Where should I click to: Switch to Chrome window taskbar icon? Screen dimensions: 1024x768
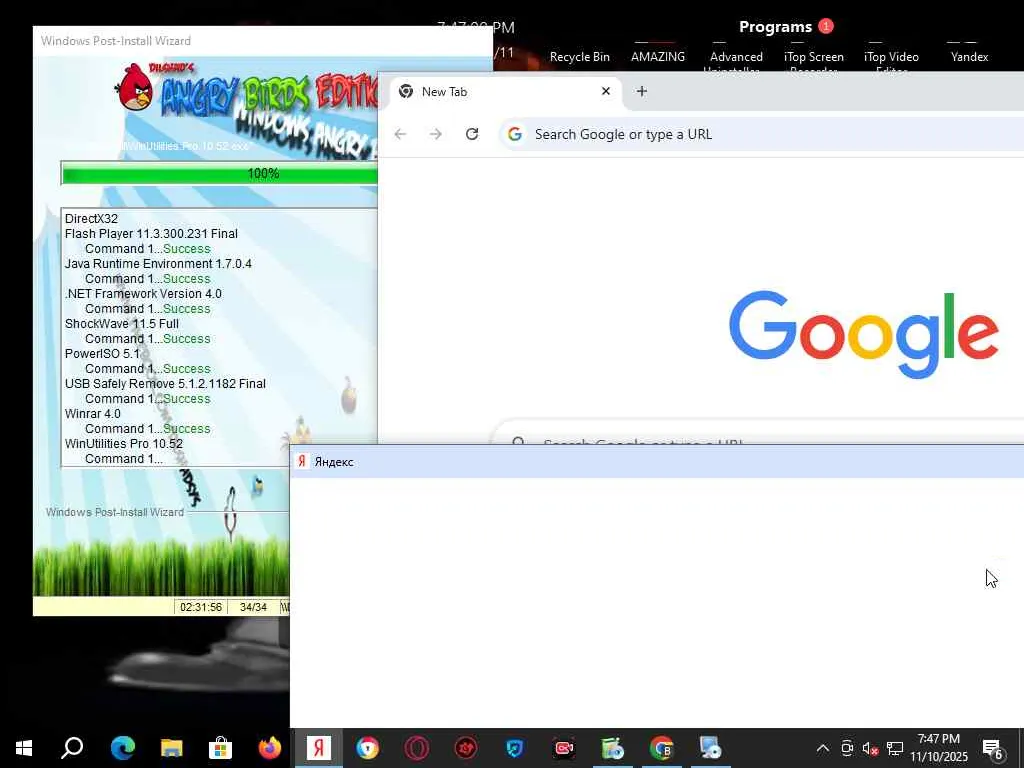662,748
